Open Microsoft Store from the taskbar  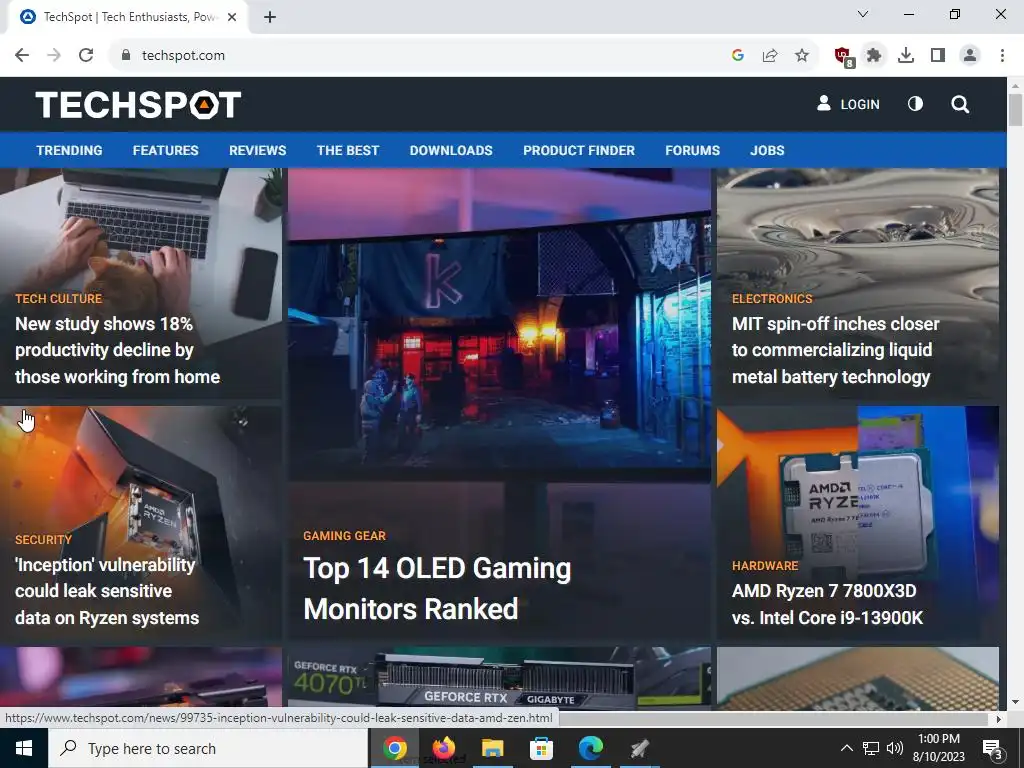[541, 748]
